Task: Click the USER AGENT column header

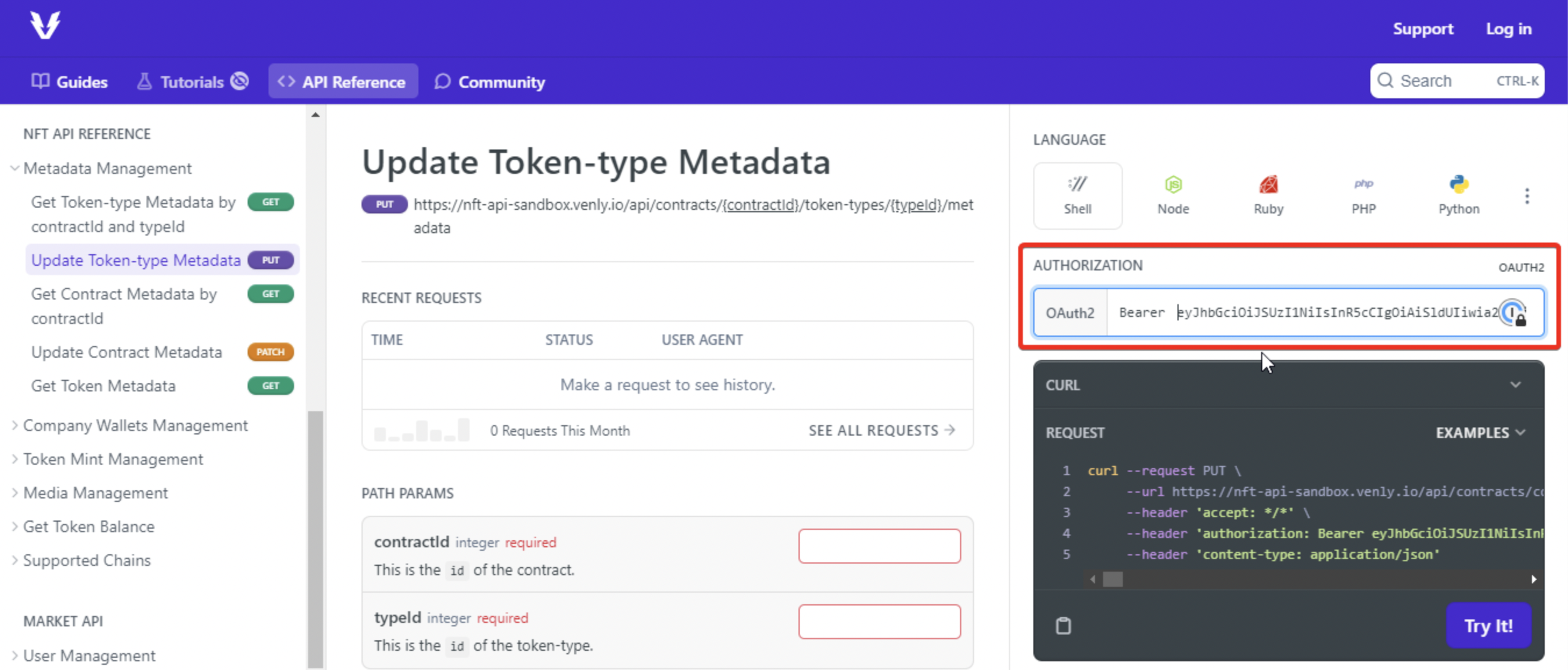Action: point(702,340)
